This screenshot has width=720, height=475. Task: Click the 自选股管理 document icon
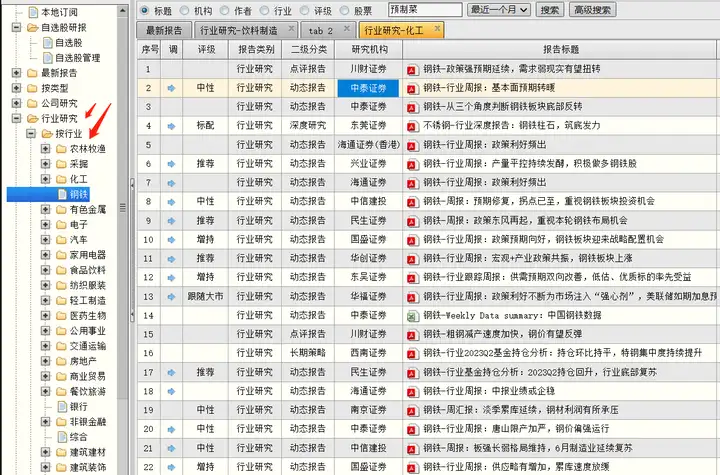click(47, 58)
